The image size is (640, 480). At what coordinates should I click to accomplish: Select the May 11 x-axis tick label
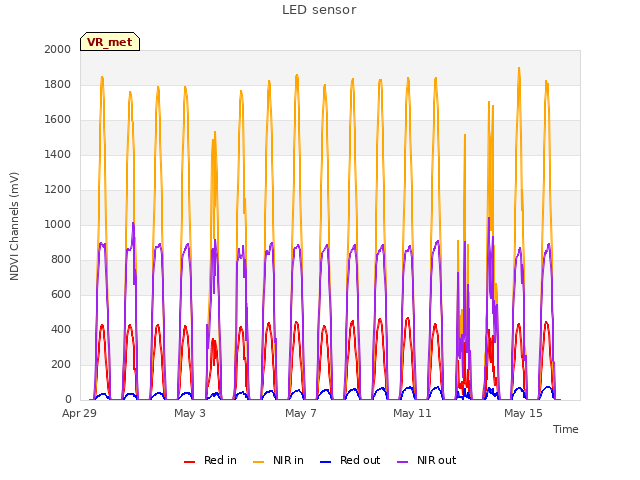[x=412, y=413]
